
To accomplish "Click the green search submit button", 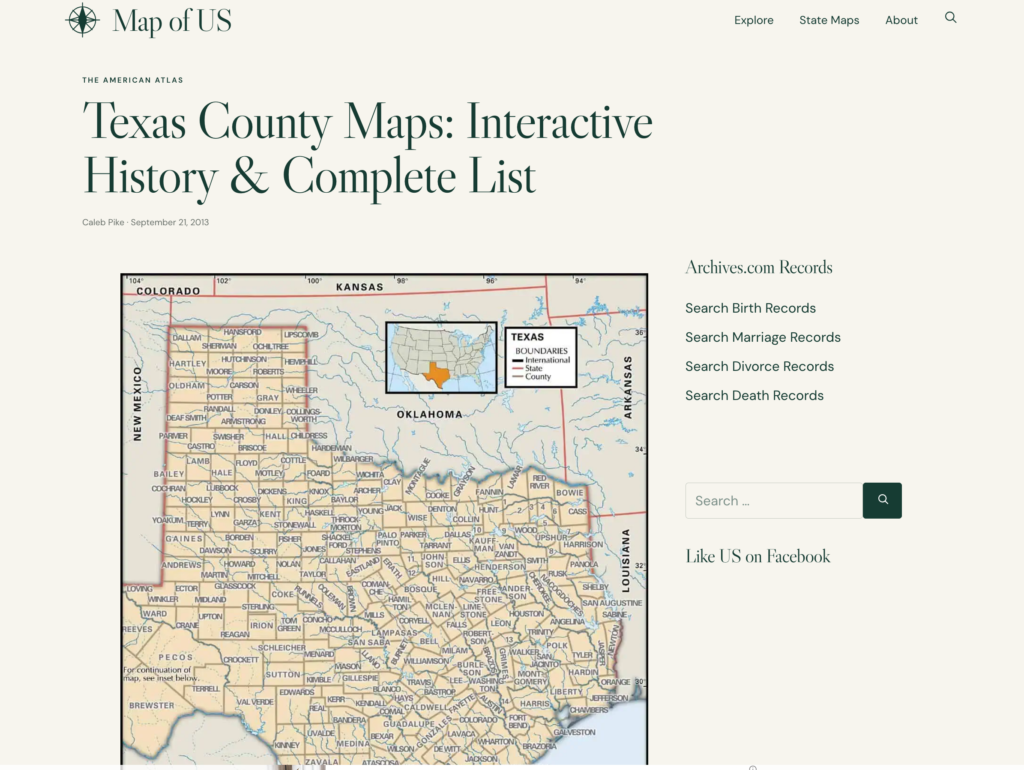I will pos(882,500).
